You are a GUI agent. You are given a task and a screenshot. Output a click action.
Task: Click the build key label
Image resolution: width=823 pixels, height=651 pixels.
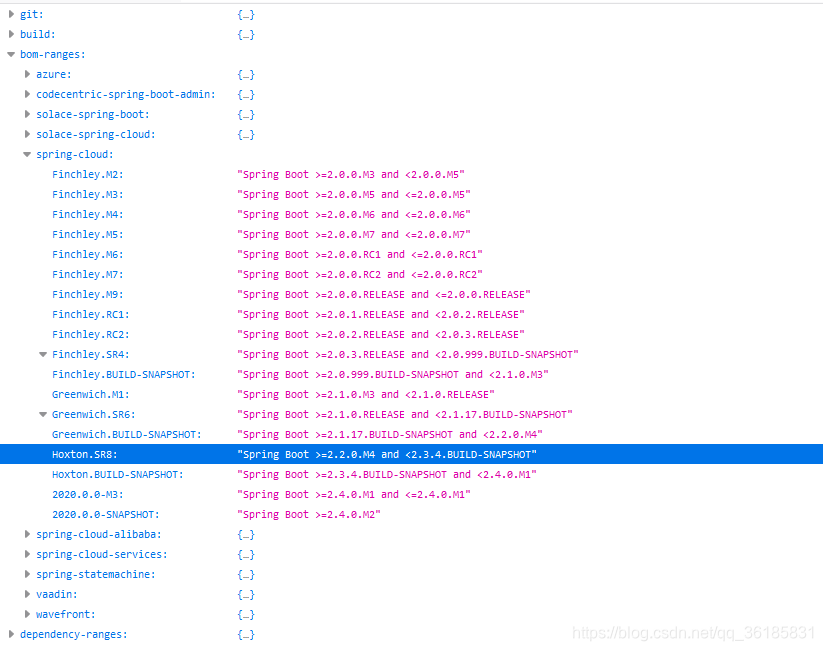[38, 34]
